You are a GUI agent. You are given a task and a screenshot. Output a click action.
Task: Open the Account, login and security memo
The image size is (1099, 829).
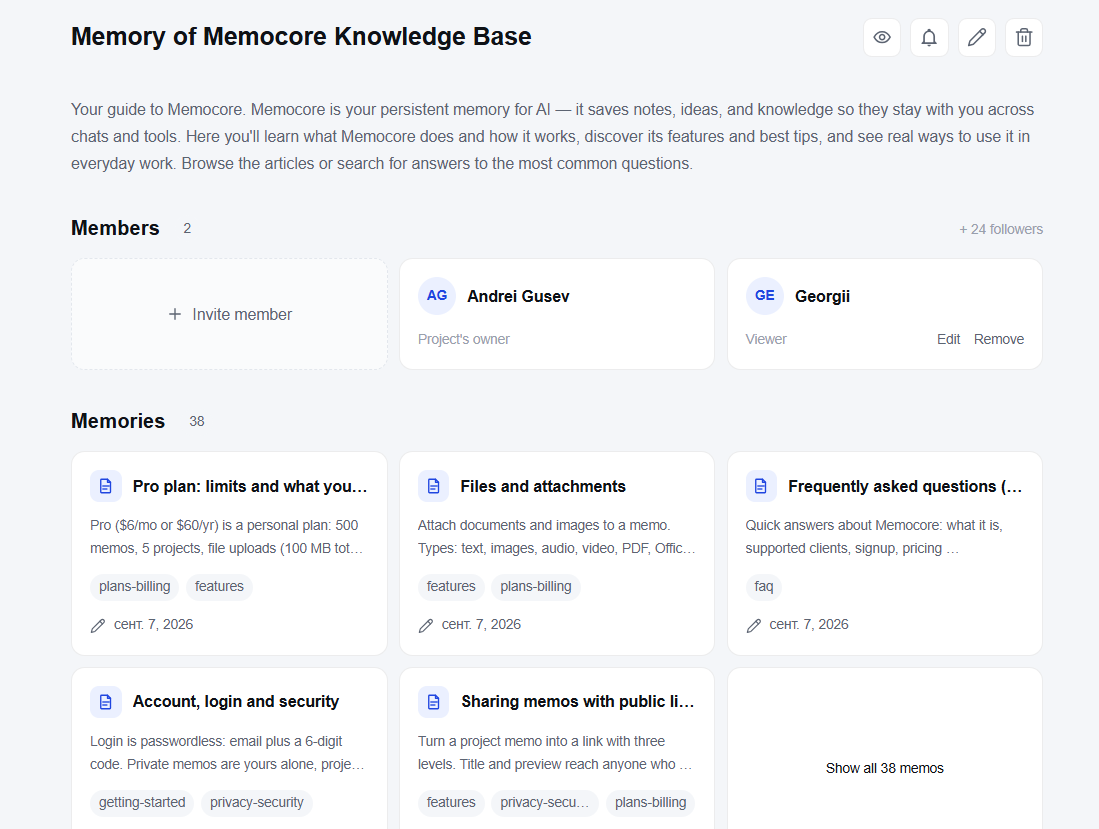point(236,701)
